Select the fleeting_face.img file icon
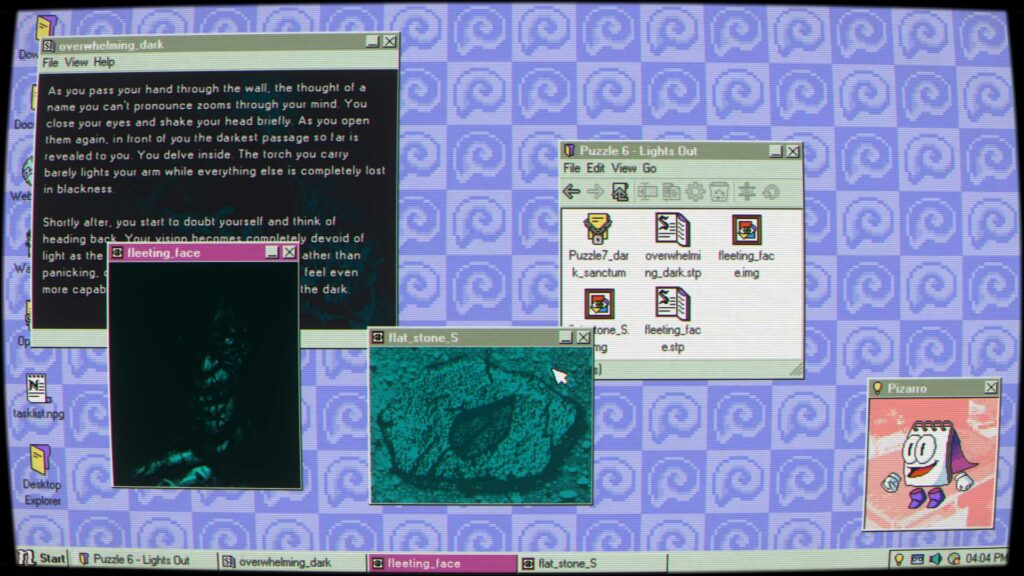 pyautogui.click(x=746, y=231)
